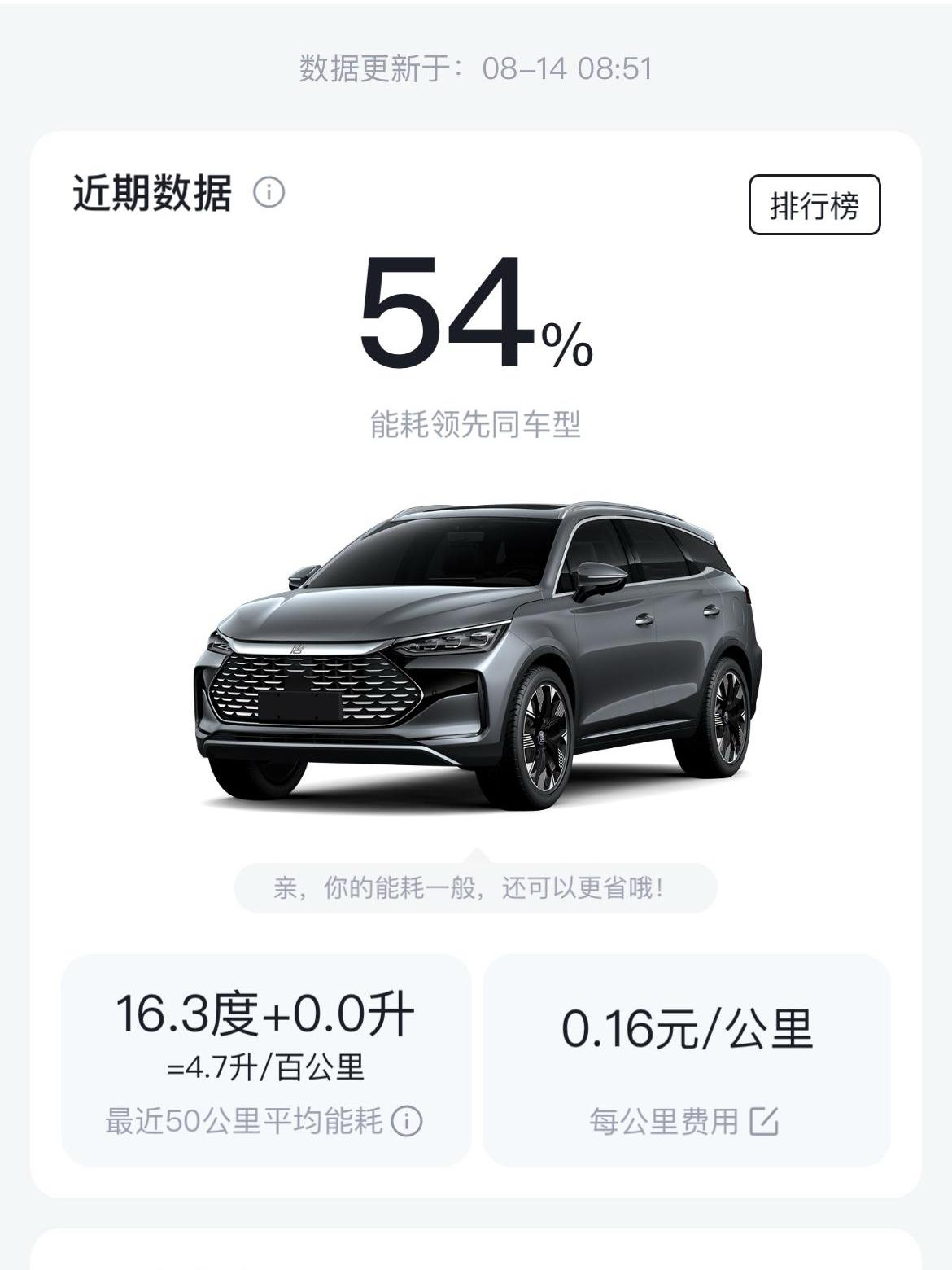Viewport: 952px width, 1270px height.
Task: Select the 16.3度+0.0升 consumption reading
Action: click(x=264, y=1014)
